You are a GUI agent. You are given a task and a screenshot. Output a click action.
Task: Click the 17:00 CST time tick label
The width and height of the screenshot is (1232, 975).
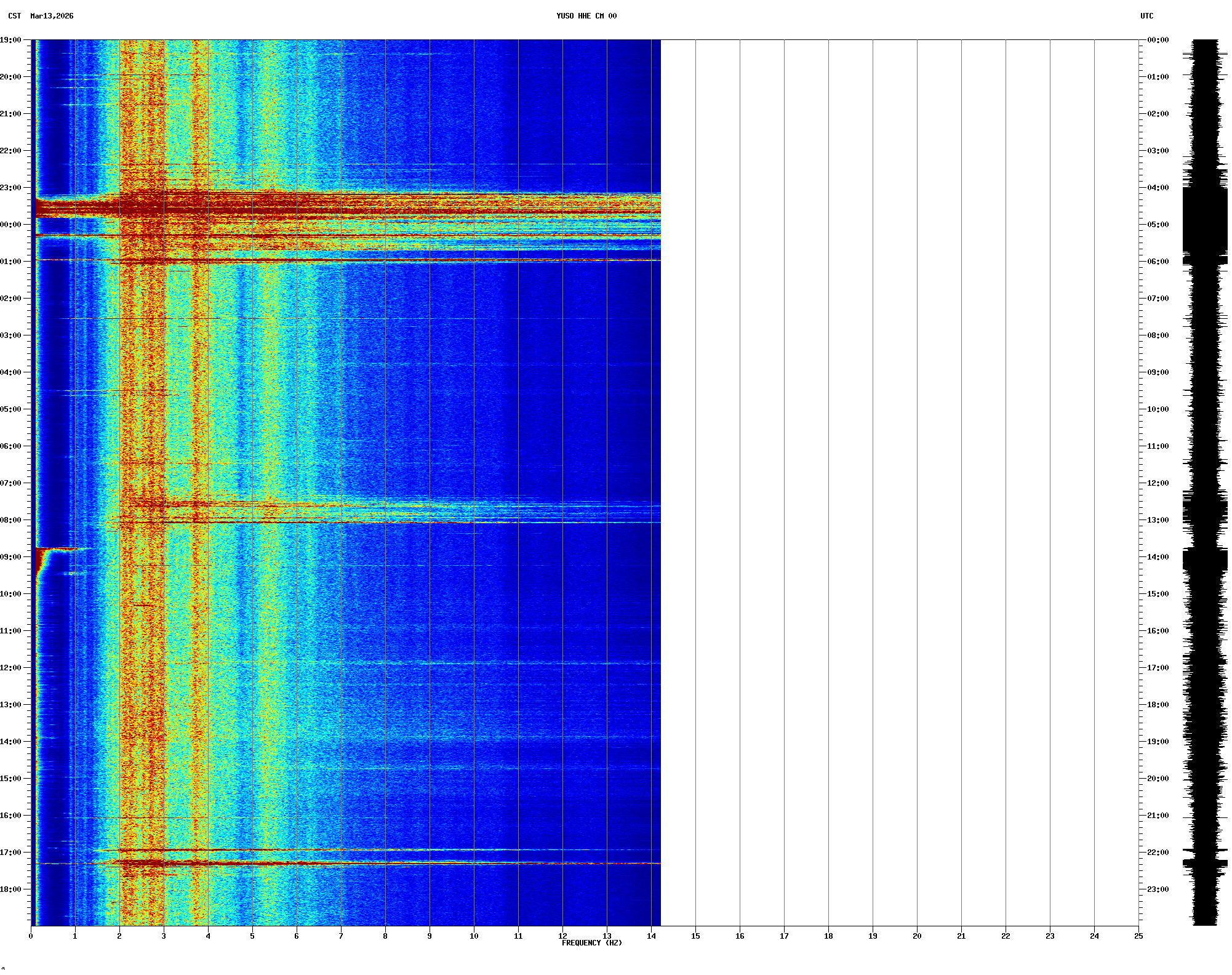[11, 853]
